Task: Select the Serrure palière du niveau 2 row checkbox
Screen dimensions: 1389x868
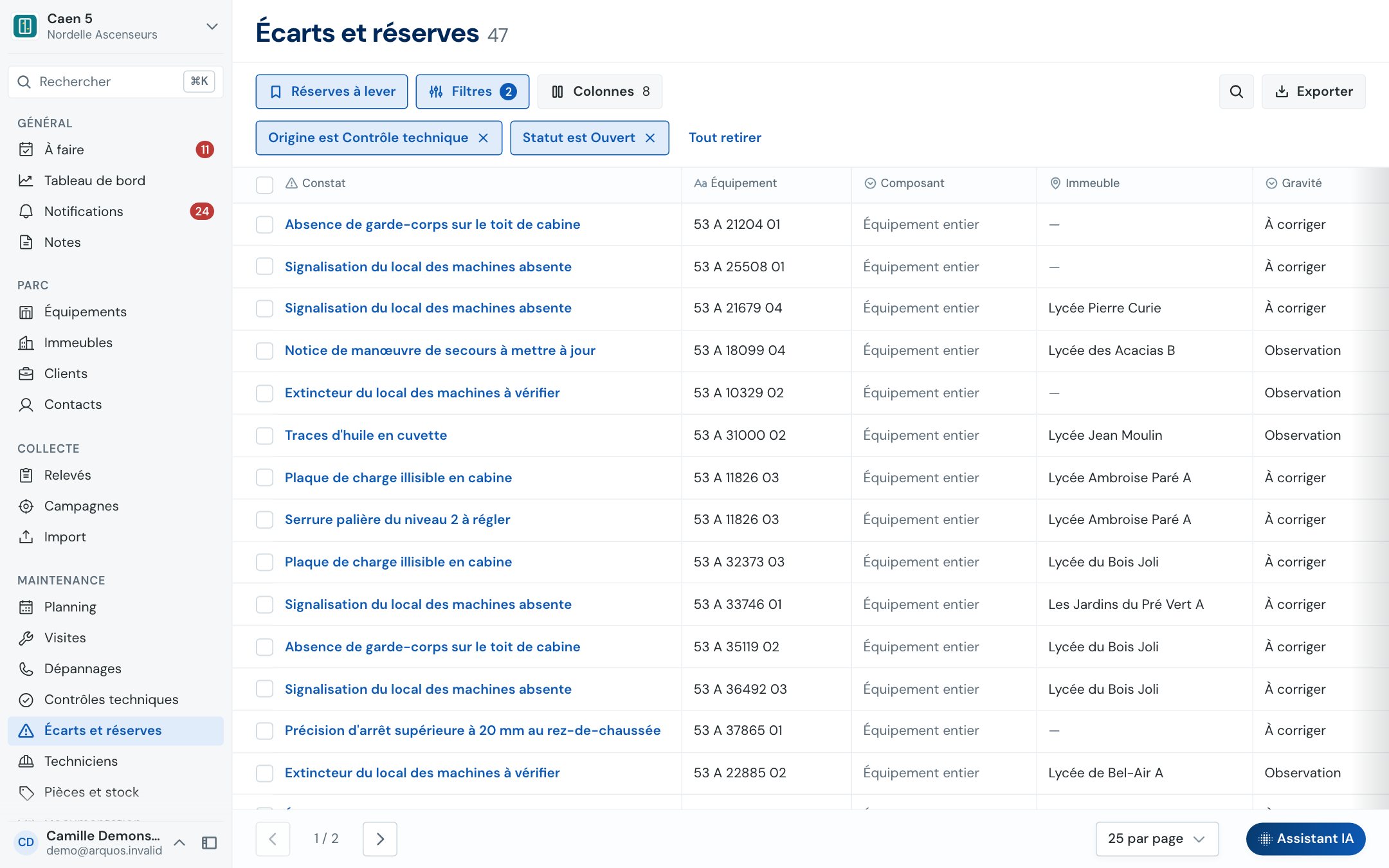Action: [264, 520]
